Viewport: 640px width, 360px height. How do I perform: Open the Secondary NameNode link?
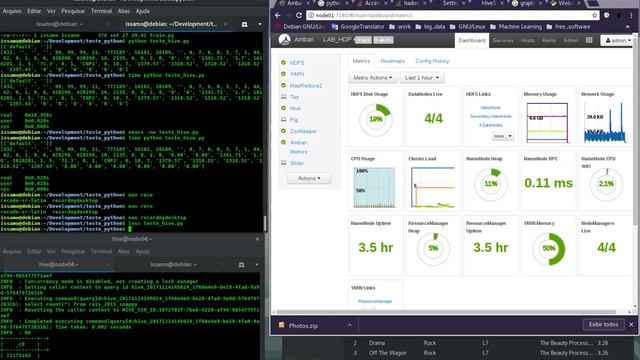(x=491, y=116)
